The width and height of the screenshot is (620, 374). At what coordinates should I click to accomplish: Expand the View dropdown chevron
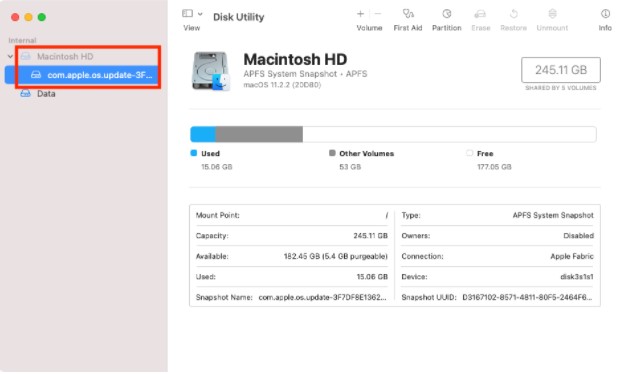click(x=200, y=14)
